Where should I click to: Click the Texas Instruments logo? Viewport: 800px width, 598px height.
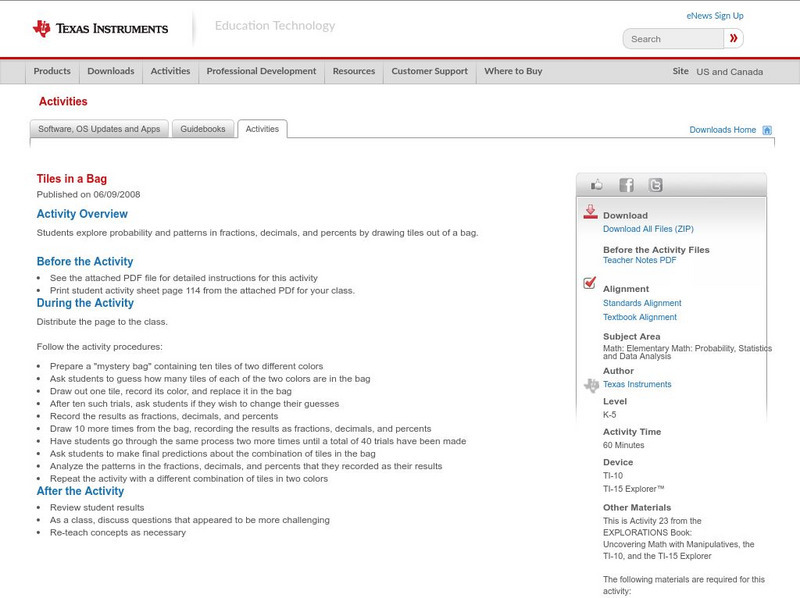(x=100, y=28)
